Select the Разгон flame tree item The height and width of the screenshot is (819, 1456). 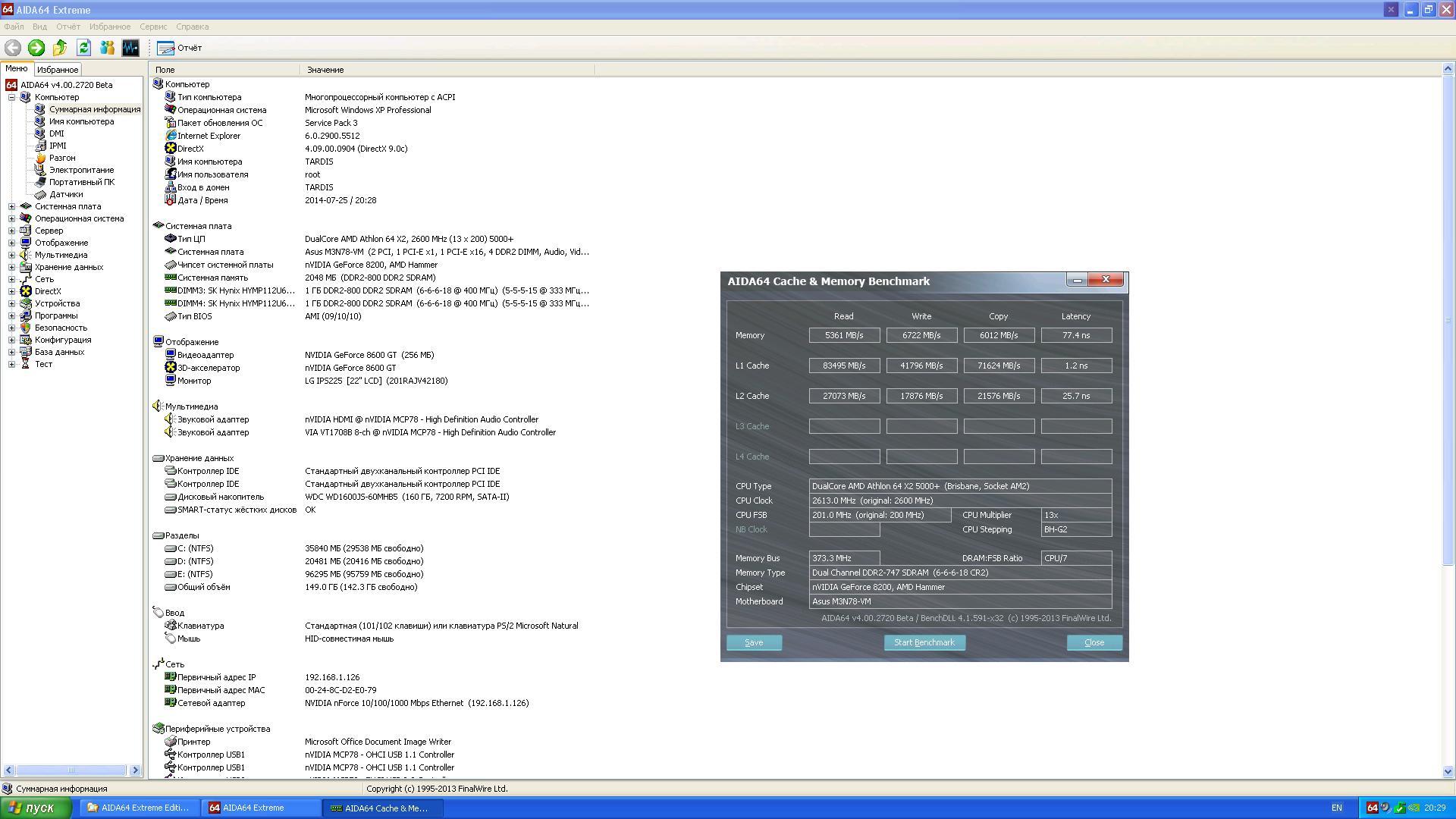click(61, 158)
